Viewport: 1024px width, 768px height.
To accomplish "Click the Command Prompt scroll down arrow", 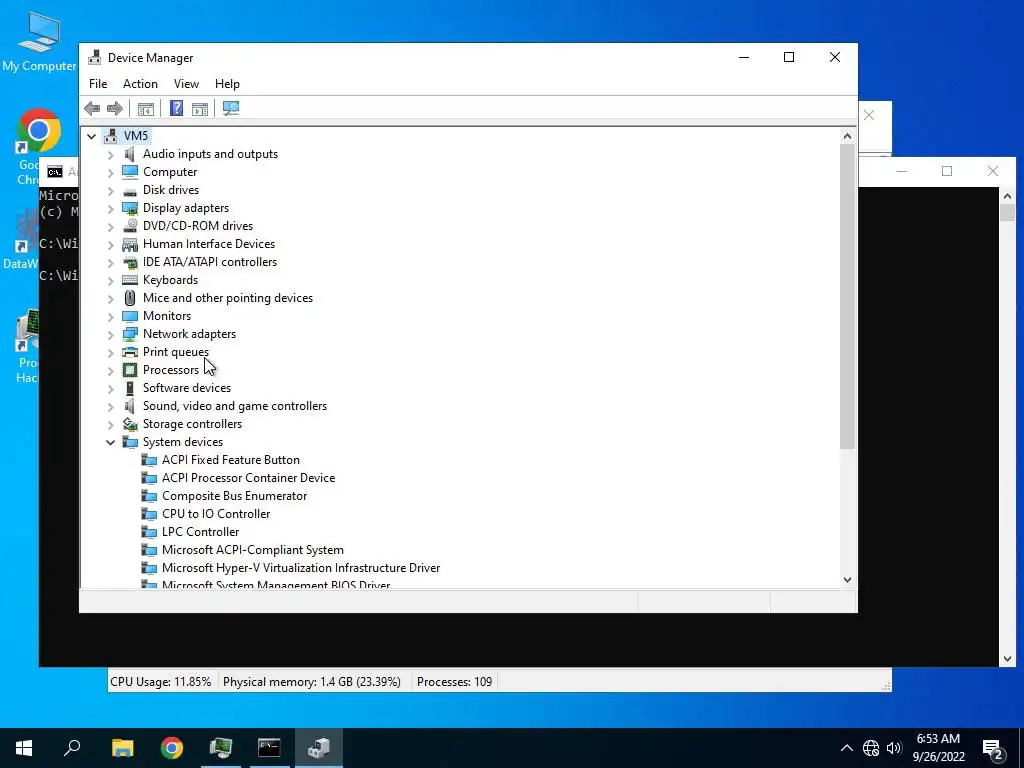I will (x=1006, y=658).
